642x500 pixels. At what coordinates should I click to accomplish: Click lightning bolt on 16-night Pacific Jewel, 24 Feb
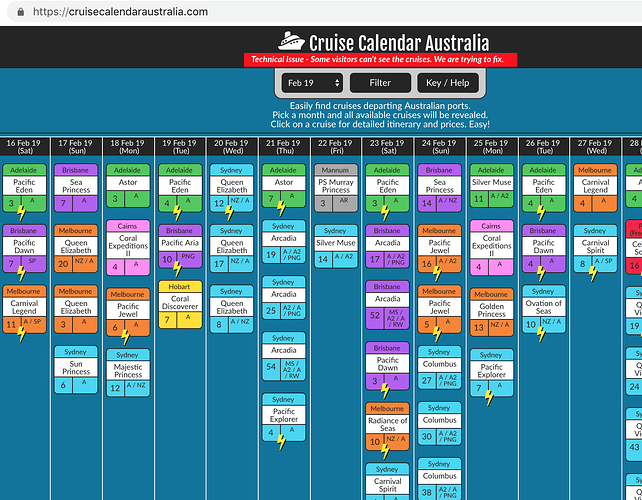(x=437, y=274)
